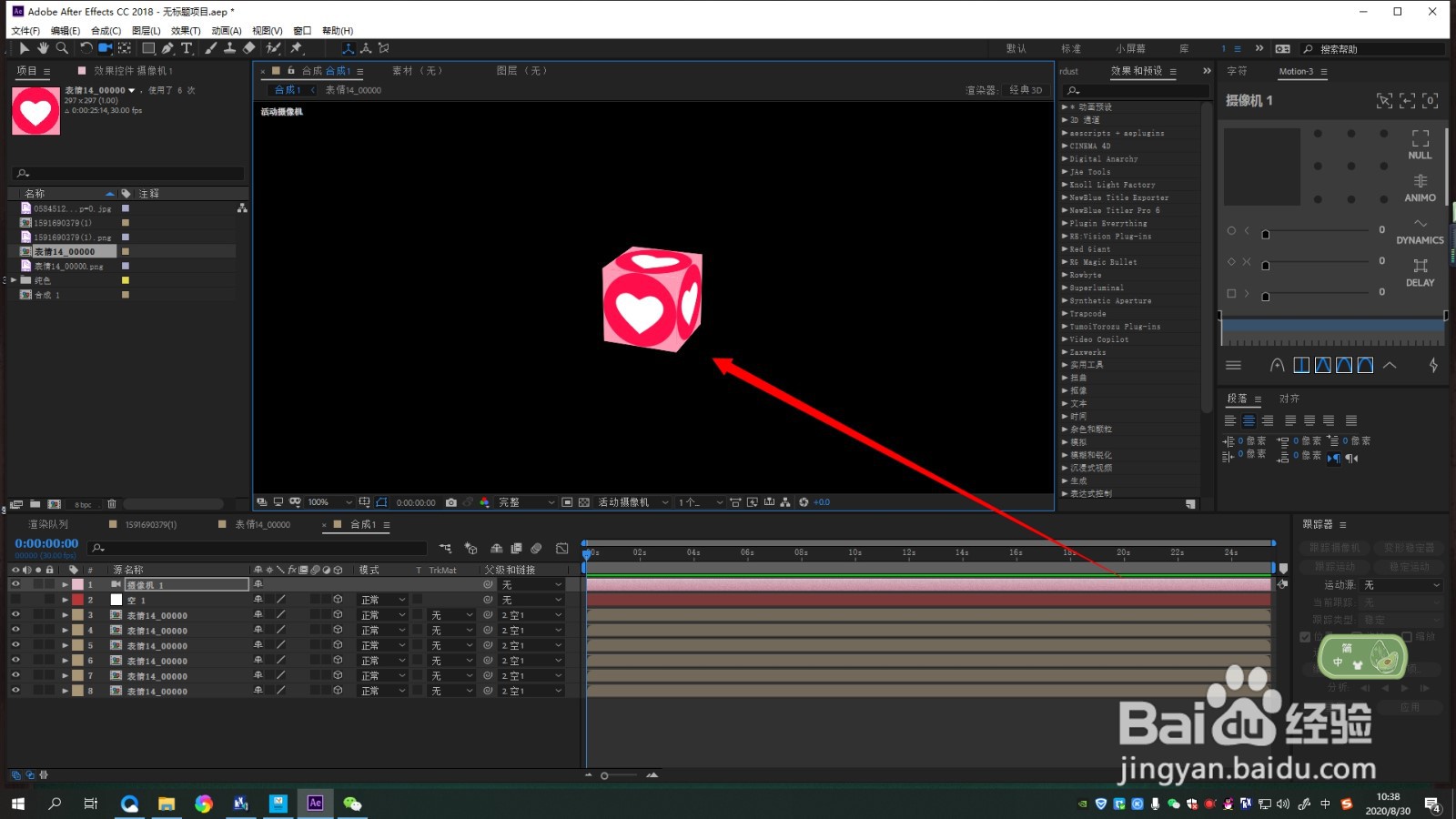This screenshot has width=1456, height=819.
Task: Show the 空 1 null layer
Action: coord(15,600)
